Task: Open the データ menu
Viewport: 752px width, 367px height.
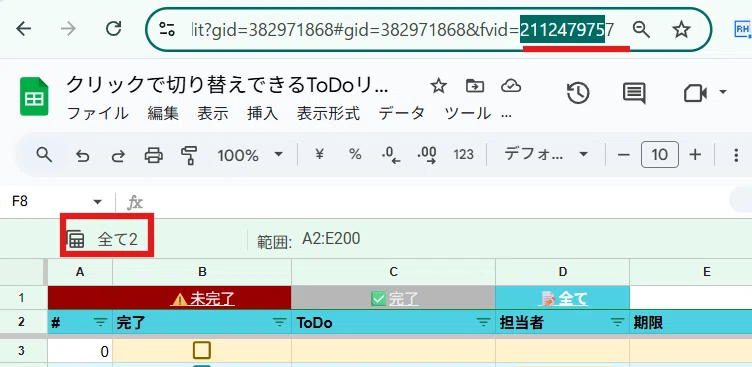Action: [x=402, y=114]
